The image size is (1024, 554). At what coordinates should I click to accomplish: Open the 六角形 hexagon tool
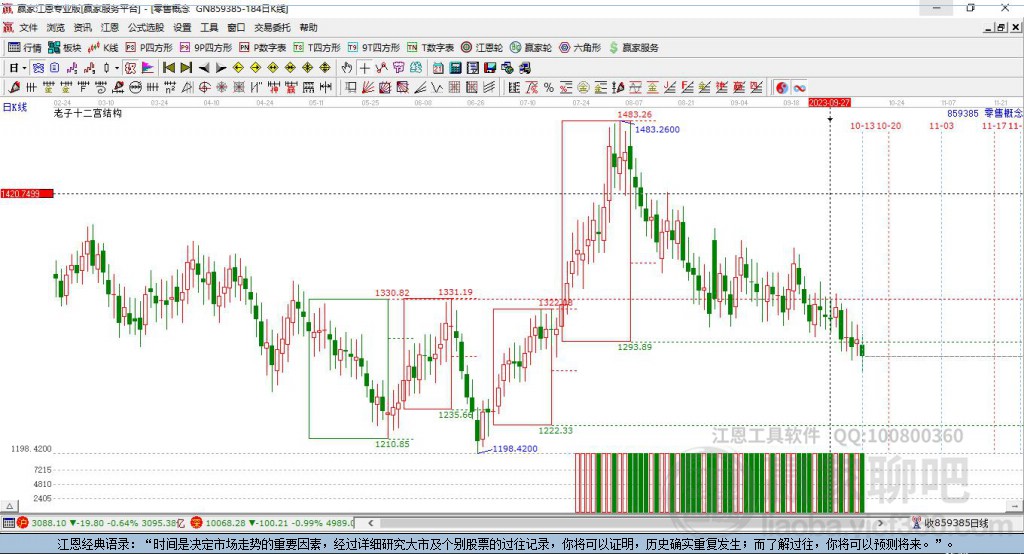580,48
